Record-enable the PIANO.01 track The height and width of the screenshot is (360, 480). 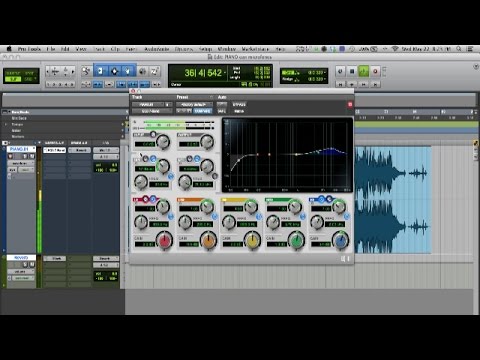point(11,156)
